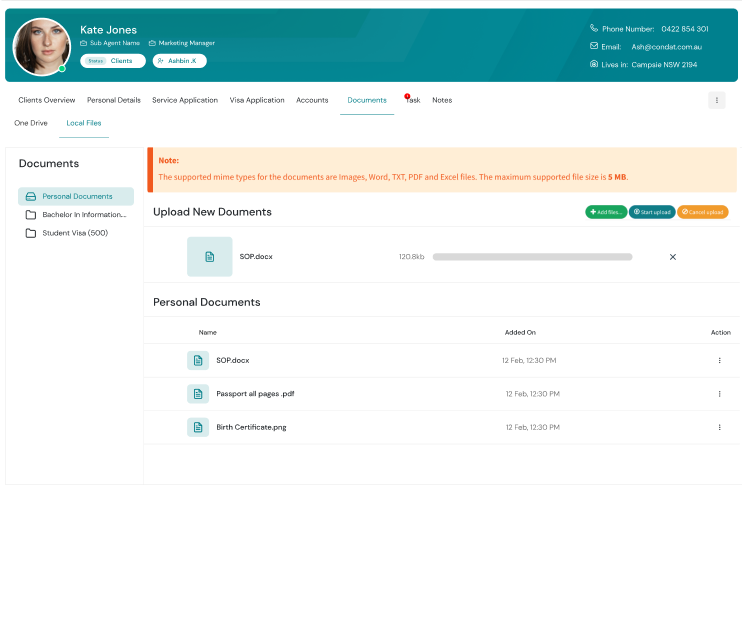Click Kate Jones profile photo

pos(41,46)
